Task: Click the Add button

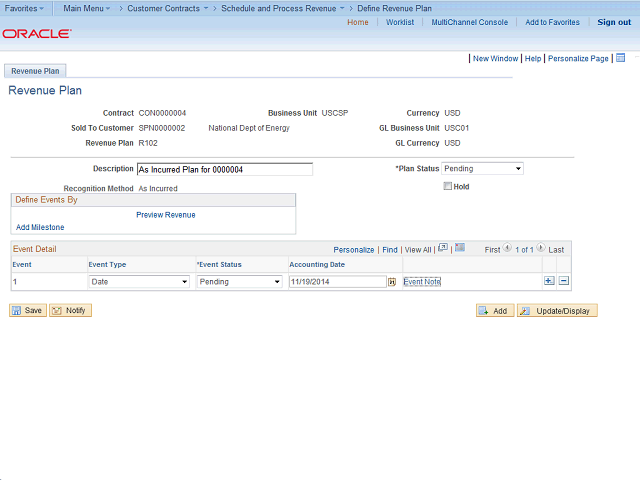Action: [x=495, y=311]
